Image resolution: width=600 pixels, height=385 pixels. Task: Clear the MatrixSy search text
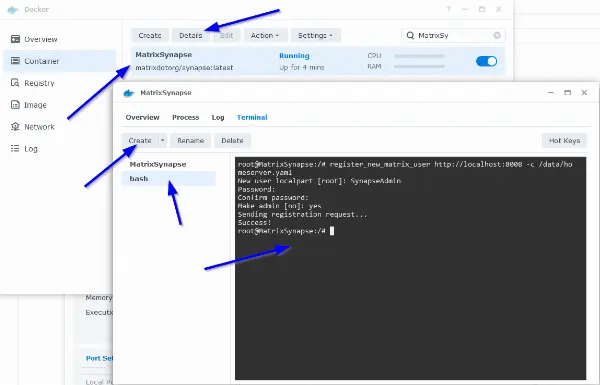click(x=497, y=35)
